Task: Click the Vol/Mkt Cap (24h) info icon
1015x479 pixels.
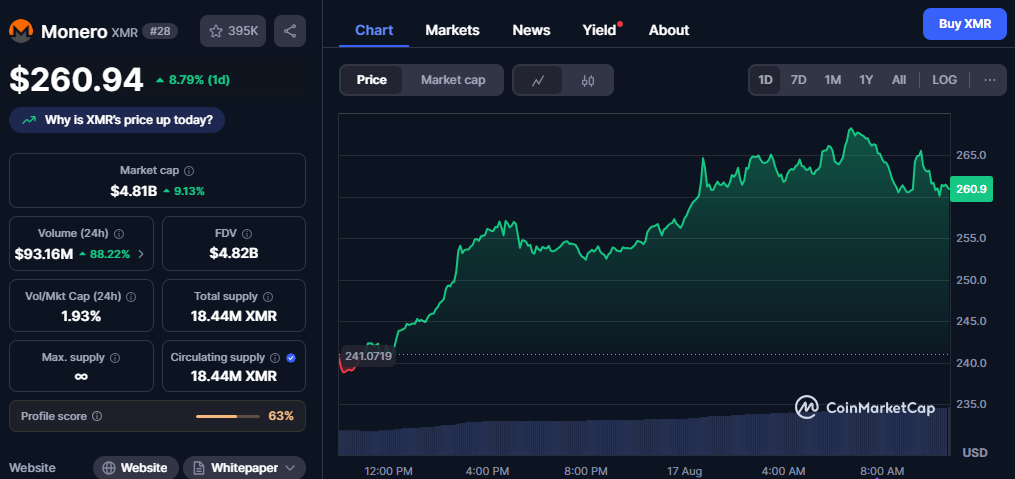Action: (x=131, y=296)
